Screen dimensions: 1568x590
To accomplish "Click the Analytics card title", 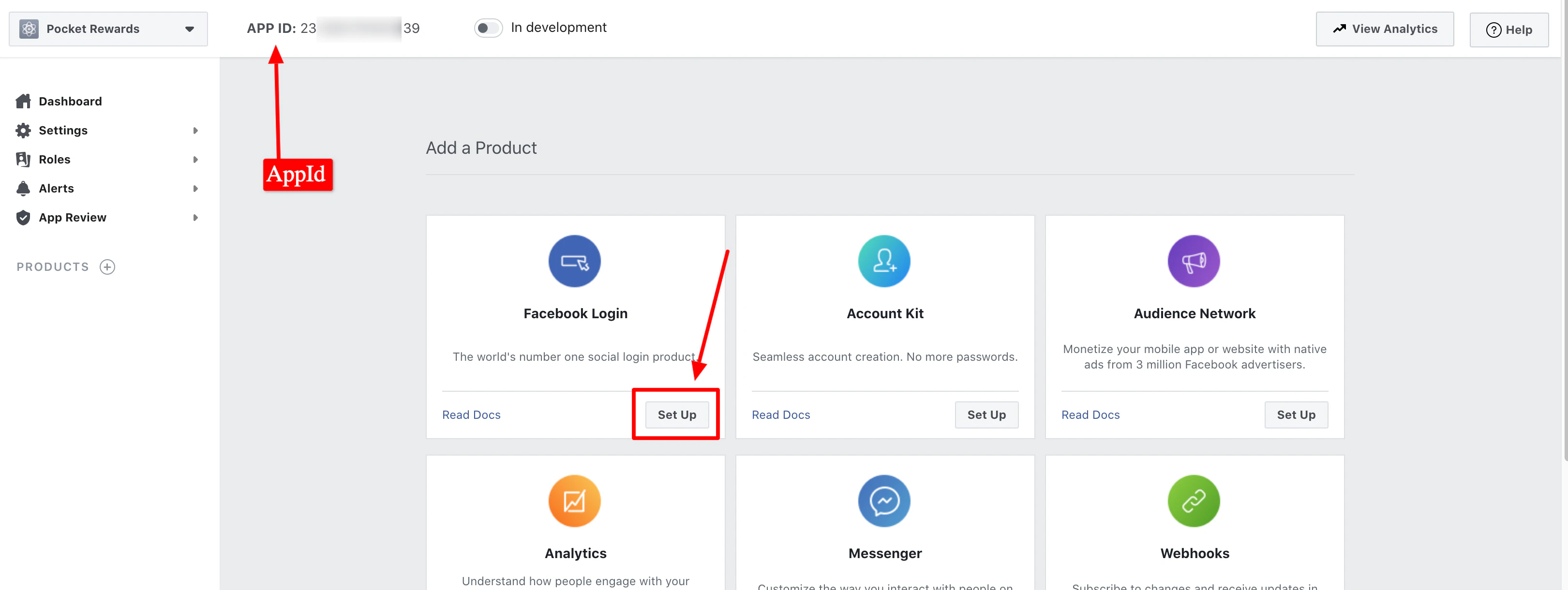I will [x=575, y=554].
